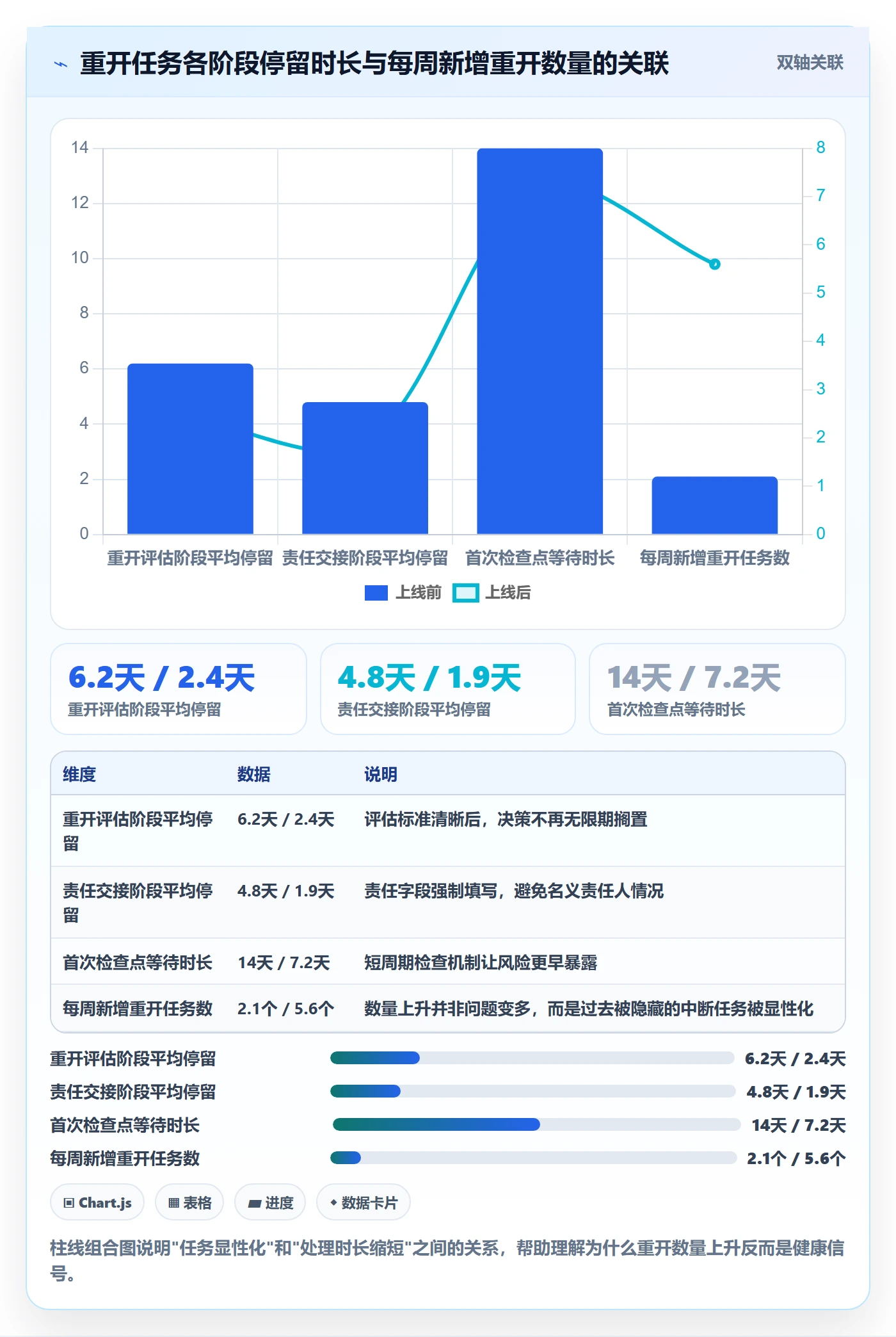Click the grid icon in 表格 chip
The width and height of the screenshot is (896, 1337).
click(173, 1203)
